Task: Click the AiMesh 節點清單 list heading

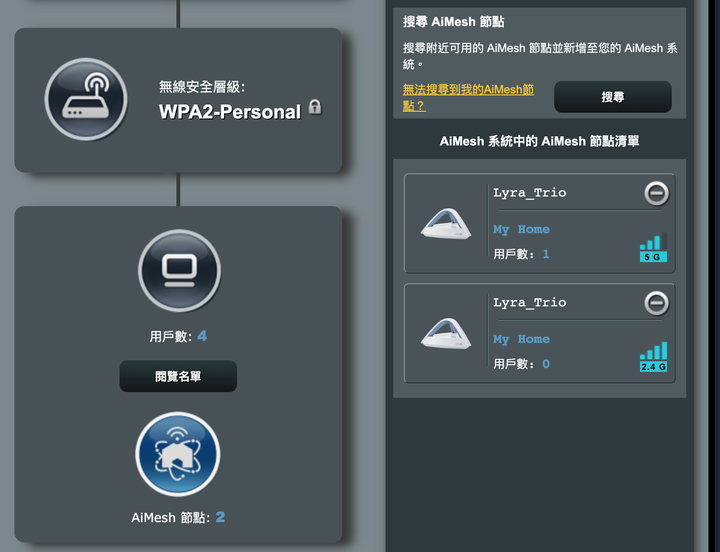Action: pyautogui.click(x=540, y=141)
